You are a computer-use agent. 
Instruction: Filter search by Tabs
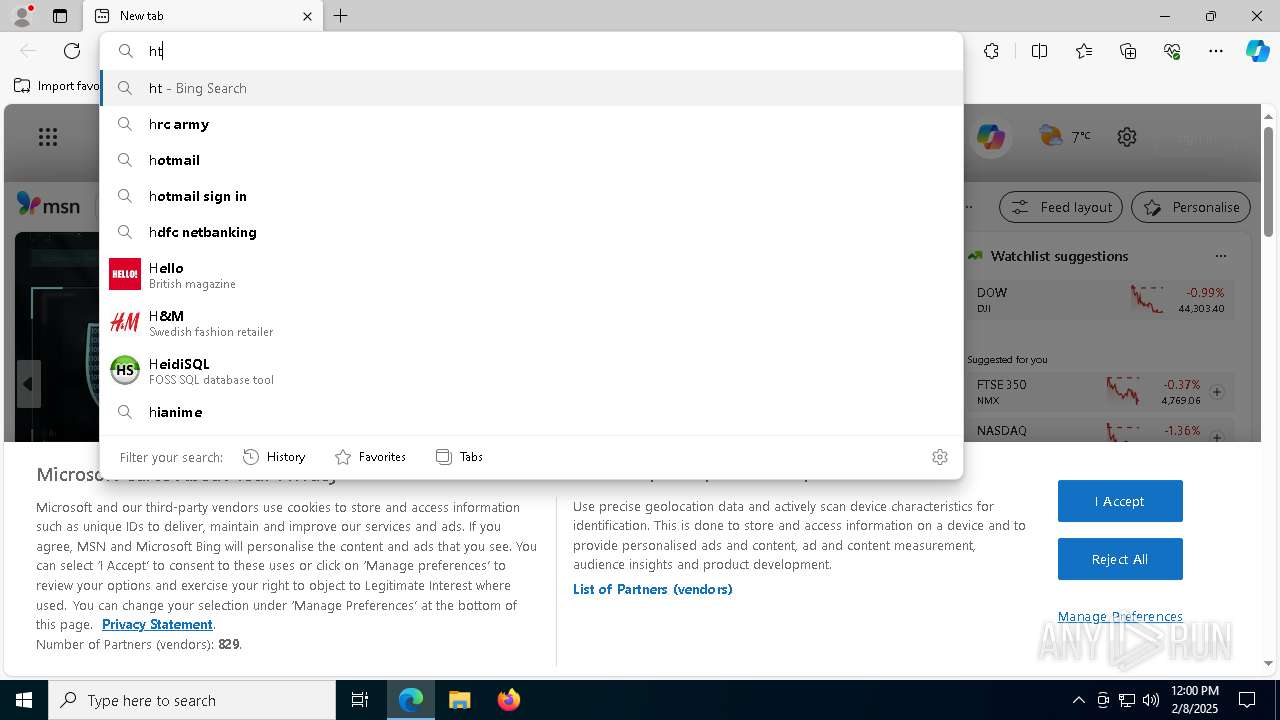[x=459, y=457]
